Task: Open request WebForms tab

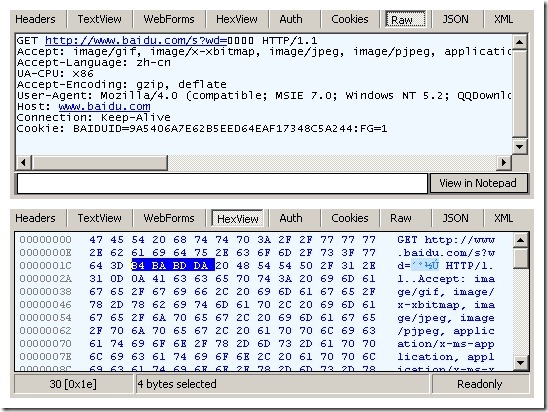Action: [169, 19]
